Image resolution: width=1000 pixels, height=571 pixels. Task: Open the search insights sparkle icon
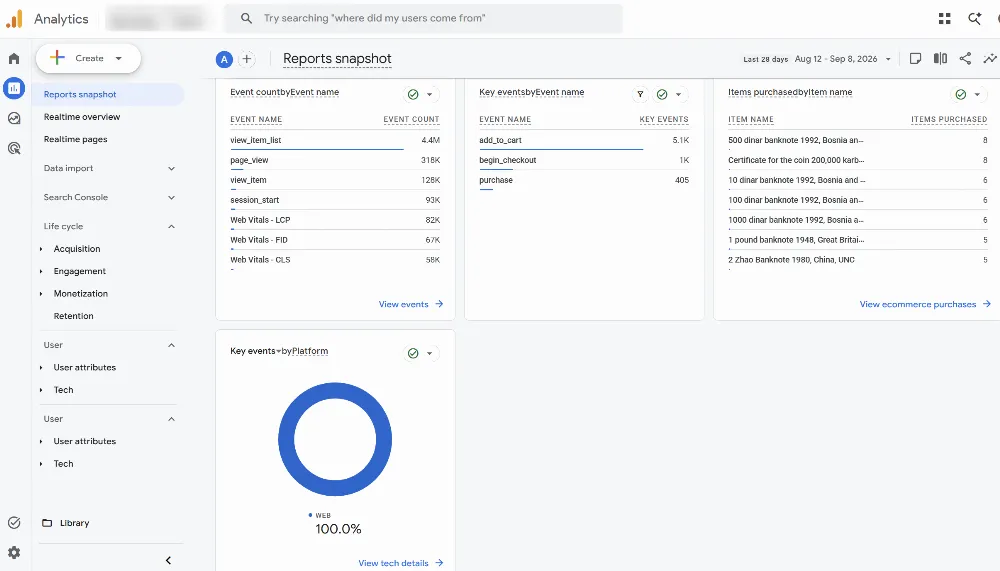(x=974, y=19)
